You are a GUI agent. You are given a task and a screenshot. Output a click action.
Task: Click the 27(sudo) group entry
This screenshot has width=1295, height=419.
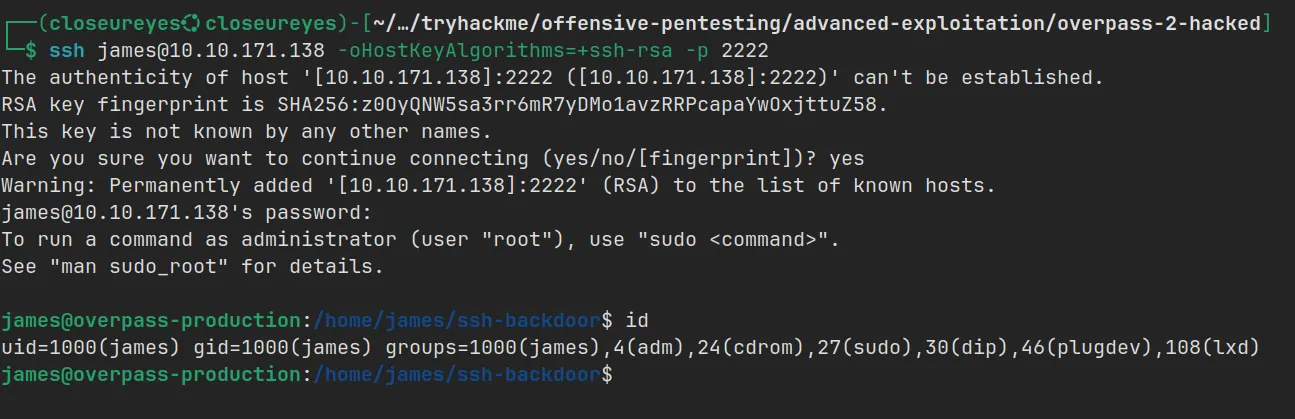(833, 348)
